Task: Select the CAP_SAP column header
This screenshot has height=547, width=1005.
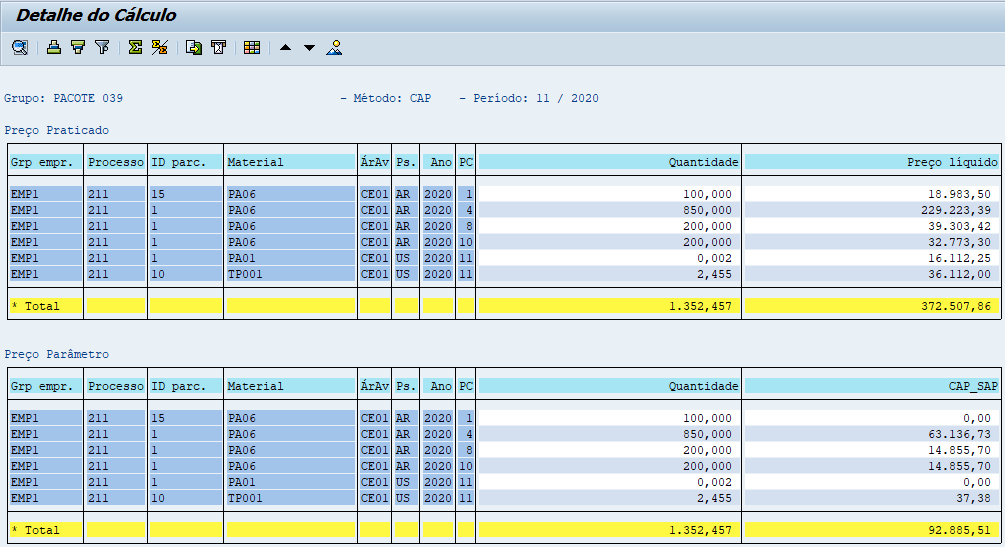Action: (871, 386)
